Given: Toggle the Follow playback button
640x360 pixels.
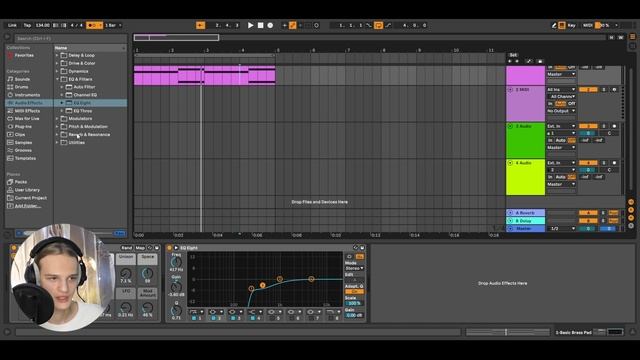Looking at the screenshot, I should pos(200,25).
